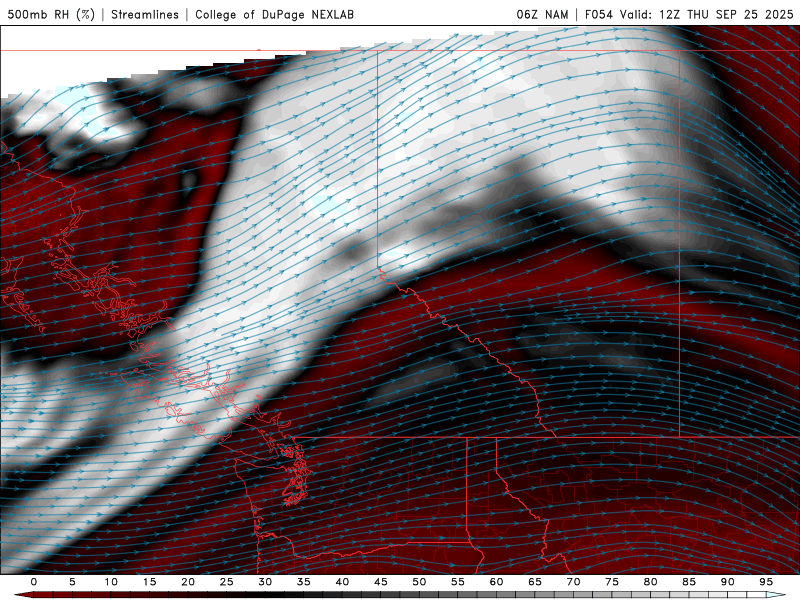Viewport: 800px width, 600px height.
Task: Select the '06Z NAM' model run label
Action: [x=542, y=14]
